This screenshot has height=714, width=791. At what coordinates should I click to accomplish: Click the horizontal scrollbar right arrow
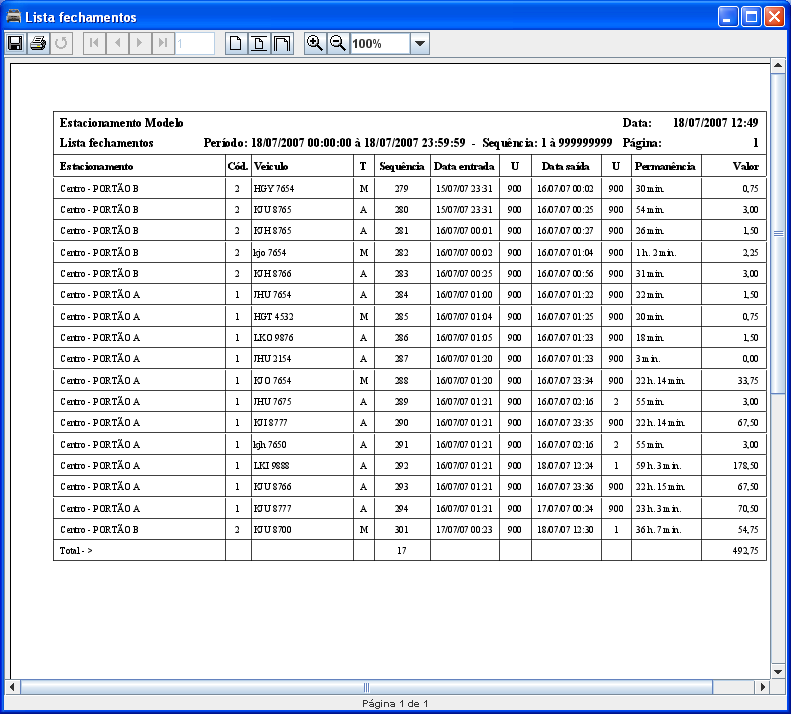pos(762,687)
